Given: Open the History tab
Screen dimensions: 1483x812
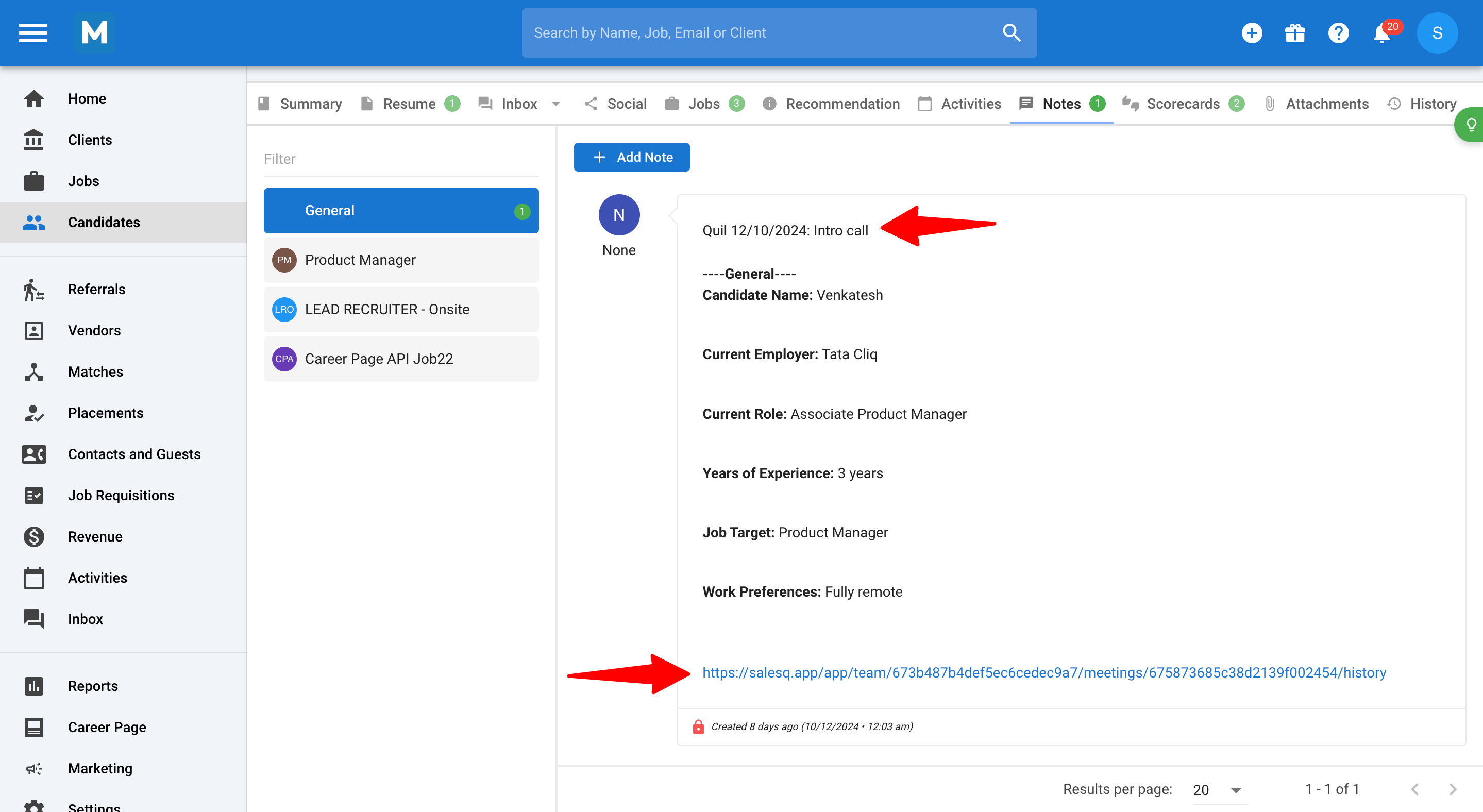Looking at the screenshot, I should pyautogui.click(x=1422, y=104).
